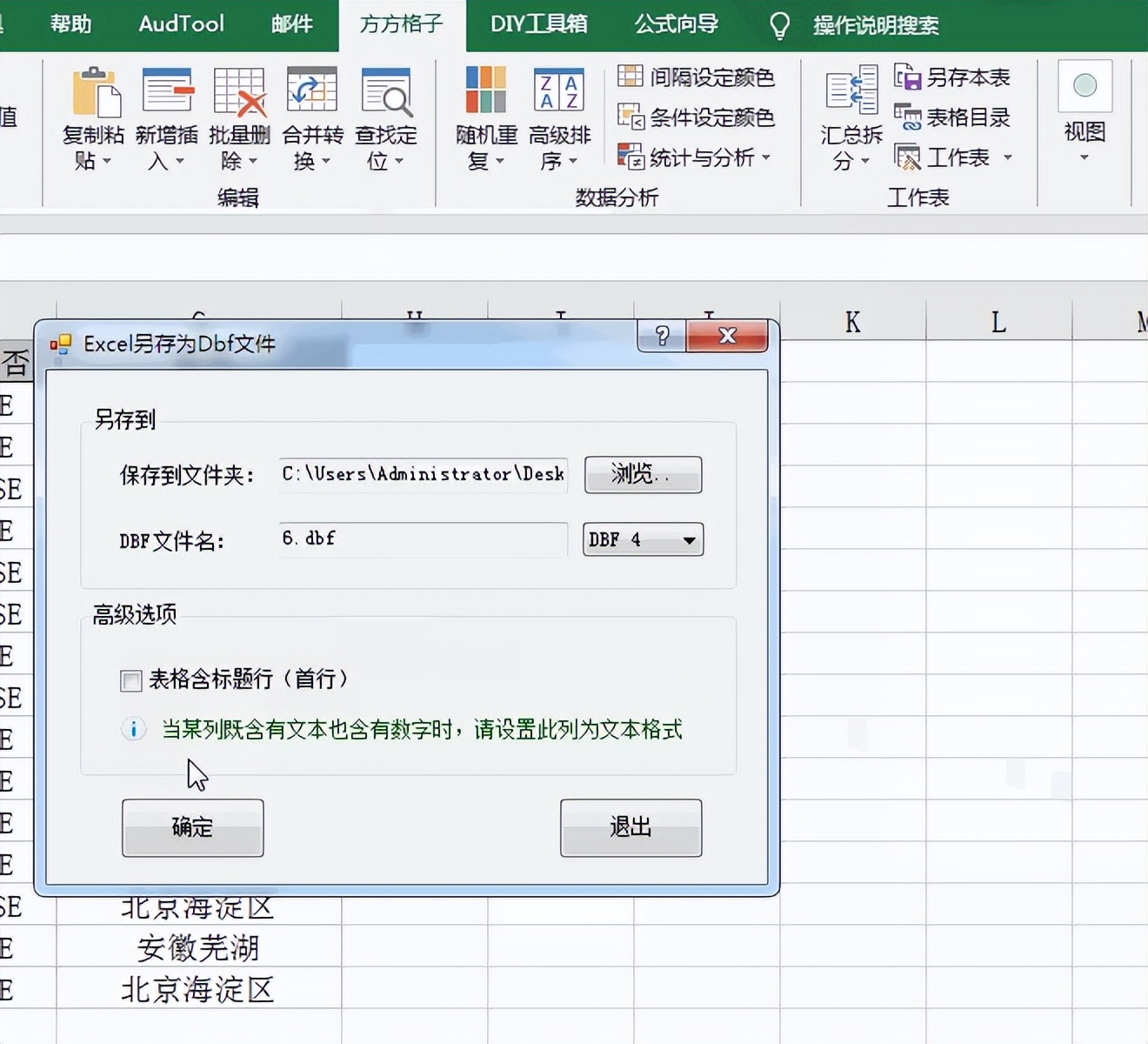This screenshot has width=1148, height=1044.
Task: Enable the 表格含标题行 checkbox
Action: point(130,680)
